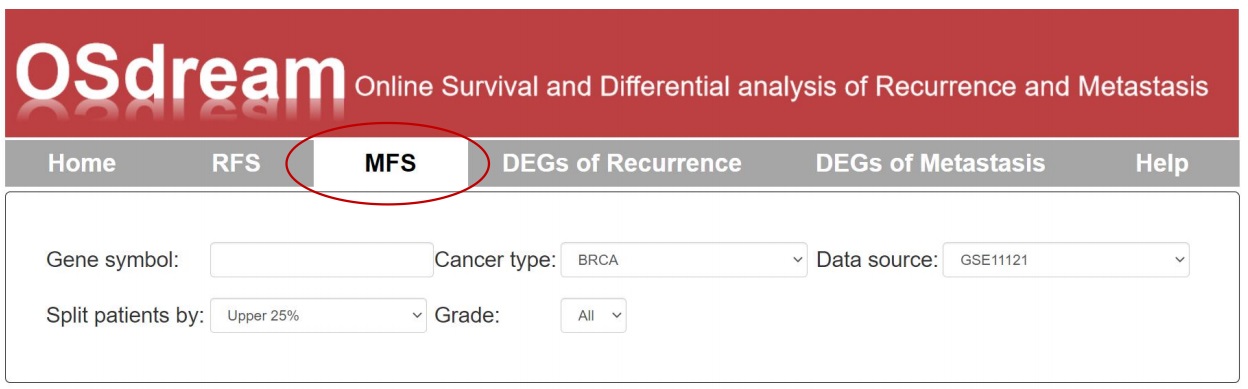1248x389 pixels.
Task: Click the Gene symbol input field
Action: coord(322,260)
